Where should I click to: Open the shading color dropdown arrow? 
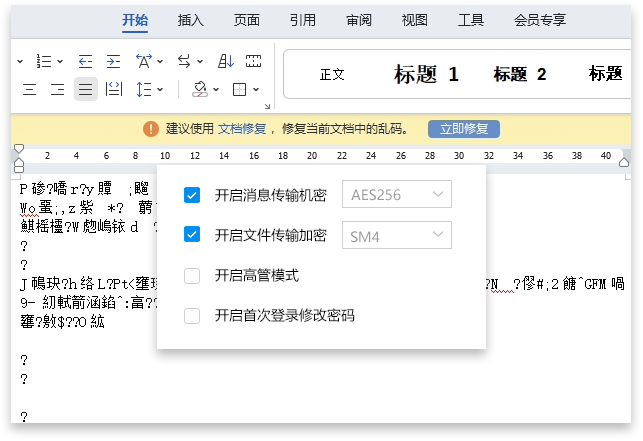(216, 89)
